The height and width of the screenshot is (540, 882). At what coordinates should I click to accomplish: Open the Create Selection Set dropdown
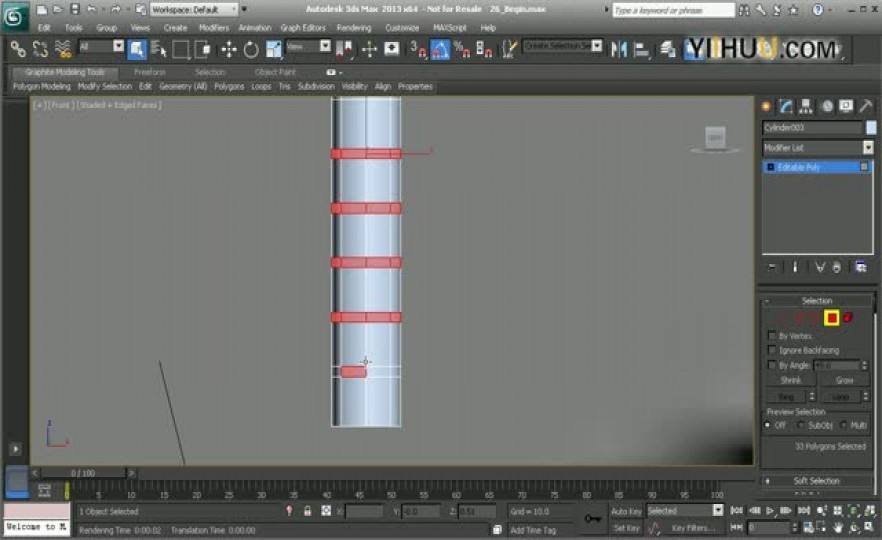[x=562, y=46]
